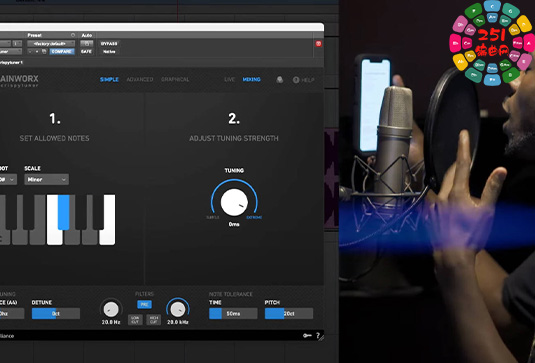This screenshot has height=363, width=535.
Task: Click the ADJUST TUNING STRENGTH heading
Action: [x=234, y=138]
